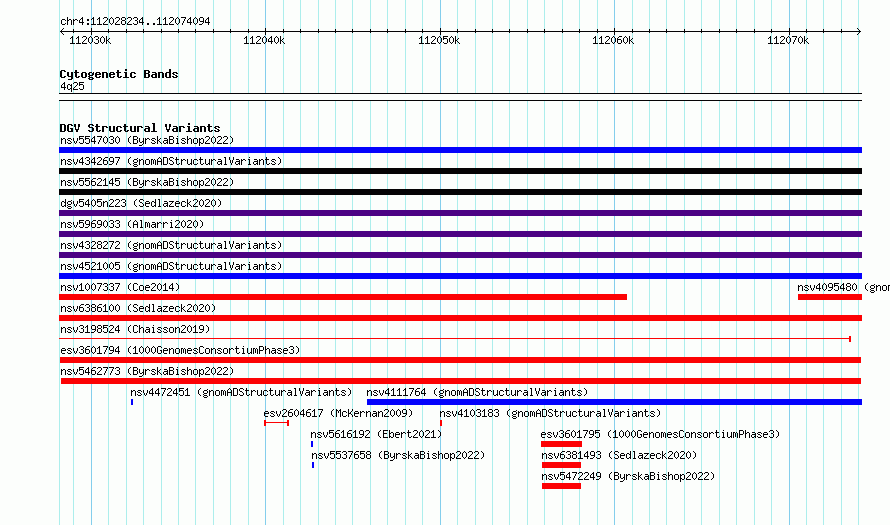Click the red nsv6381493 variant bar
The width and height of the screenshot is (890, 525).
coord(561,465)
